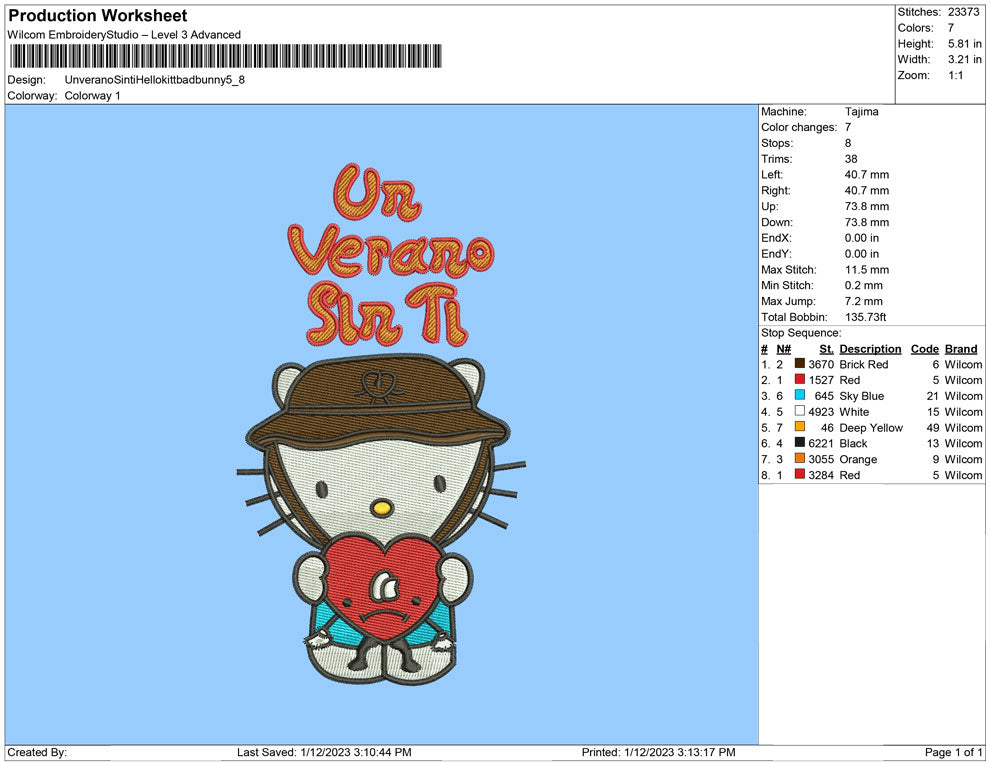The width and height of the screenshot is (990, 762).
Task: Click the barcode at the top
Action: [225, 56]
